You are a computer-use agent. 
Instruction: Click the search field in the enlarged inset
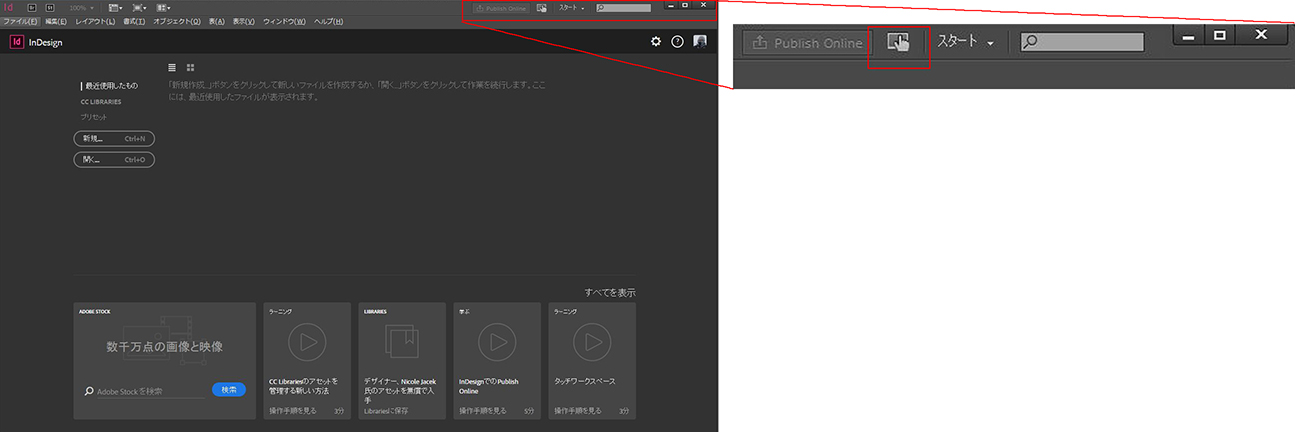point(1082,42)
